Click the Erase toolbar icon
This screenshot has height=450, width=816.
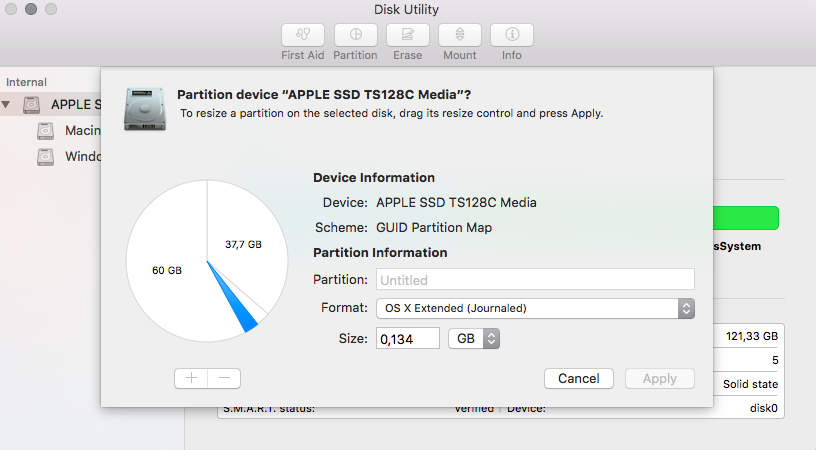[x=407, y=34]
